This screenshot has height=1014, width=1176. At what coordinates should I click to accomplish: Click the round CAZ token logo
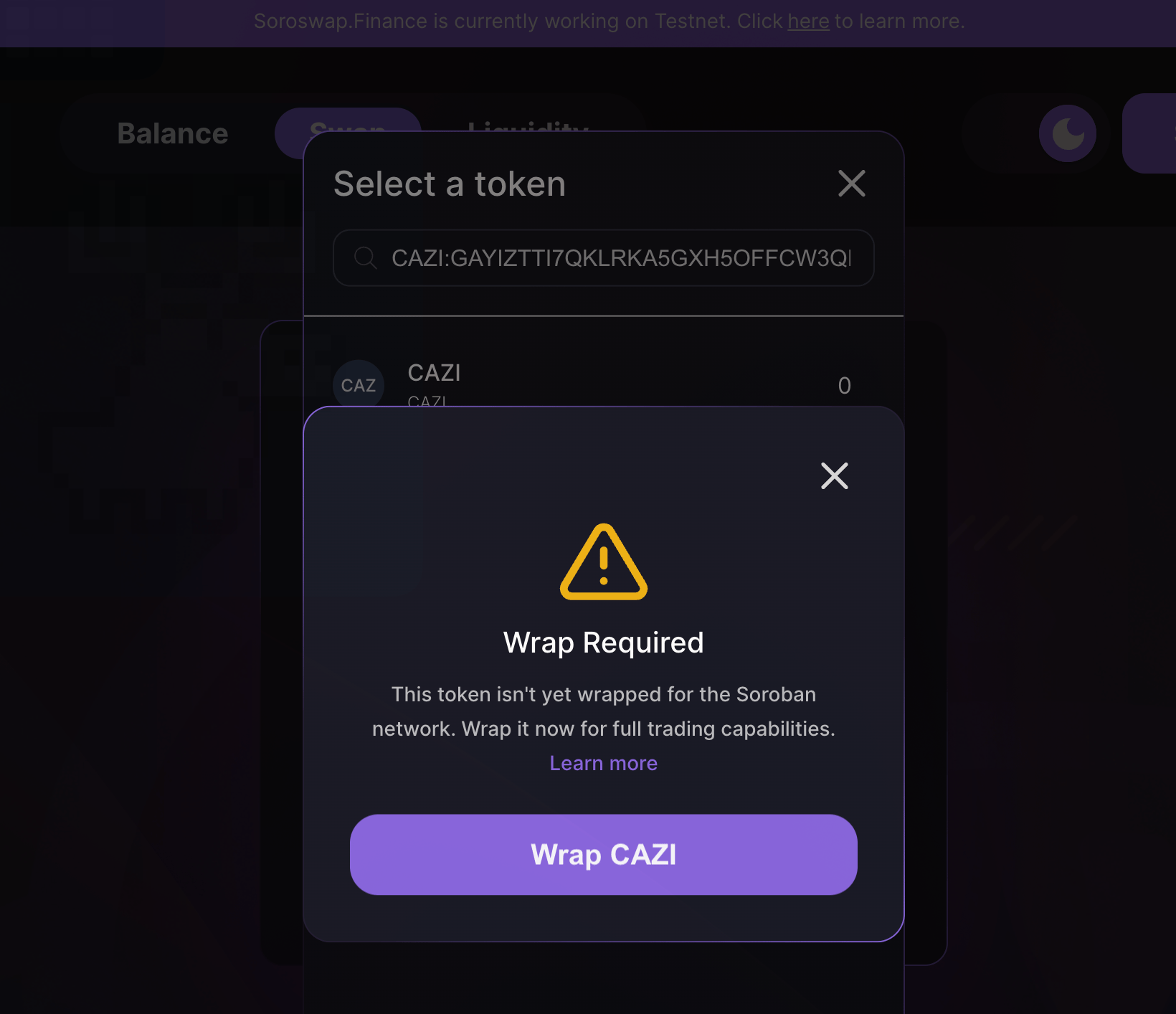[359, 385]
